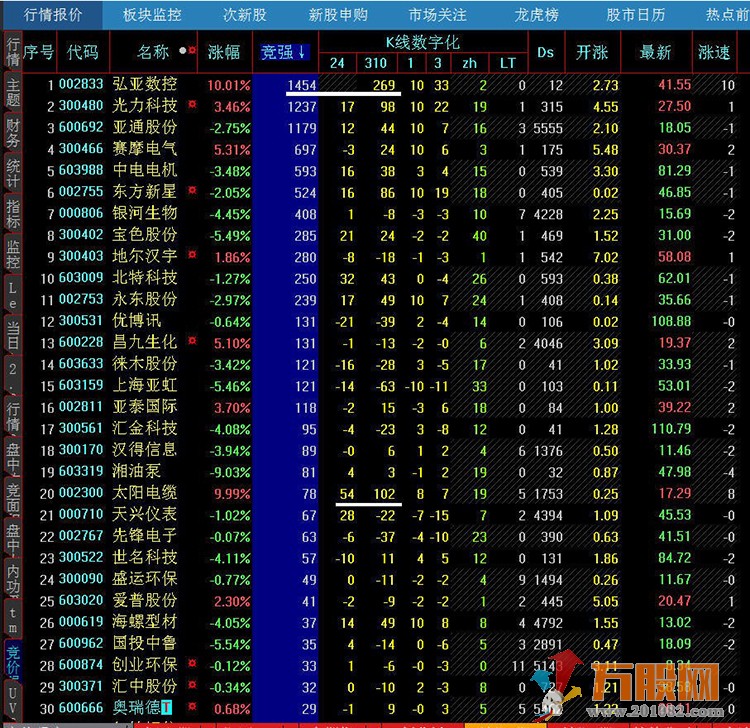This screenshot has height=728, width=750.
Task: Sort by the Ds column header
Action: [x=545, y=52]
